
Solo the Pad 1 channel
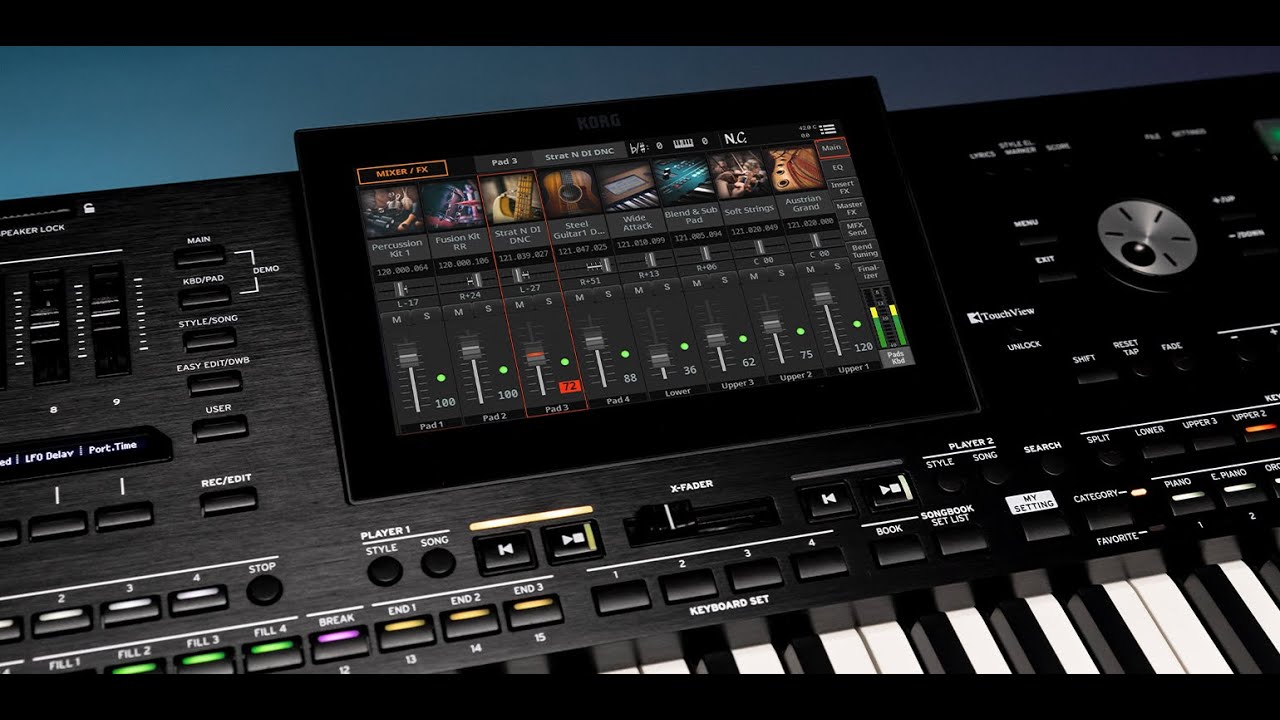tap(427, 318)
